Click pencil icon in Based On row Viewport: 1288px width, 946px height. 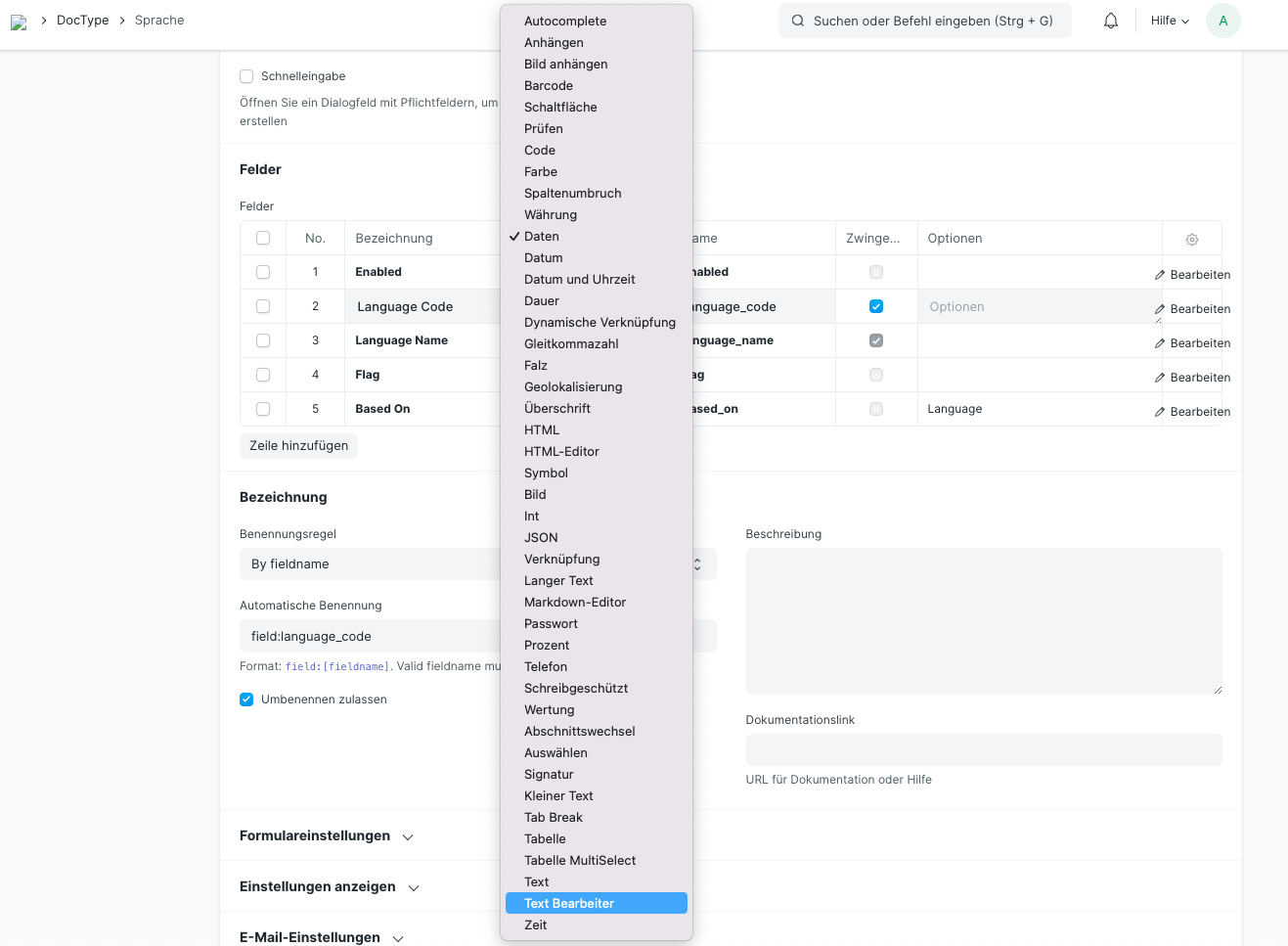coord(1160,412)
